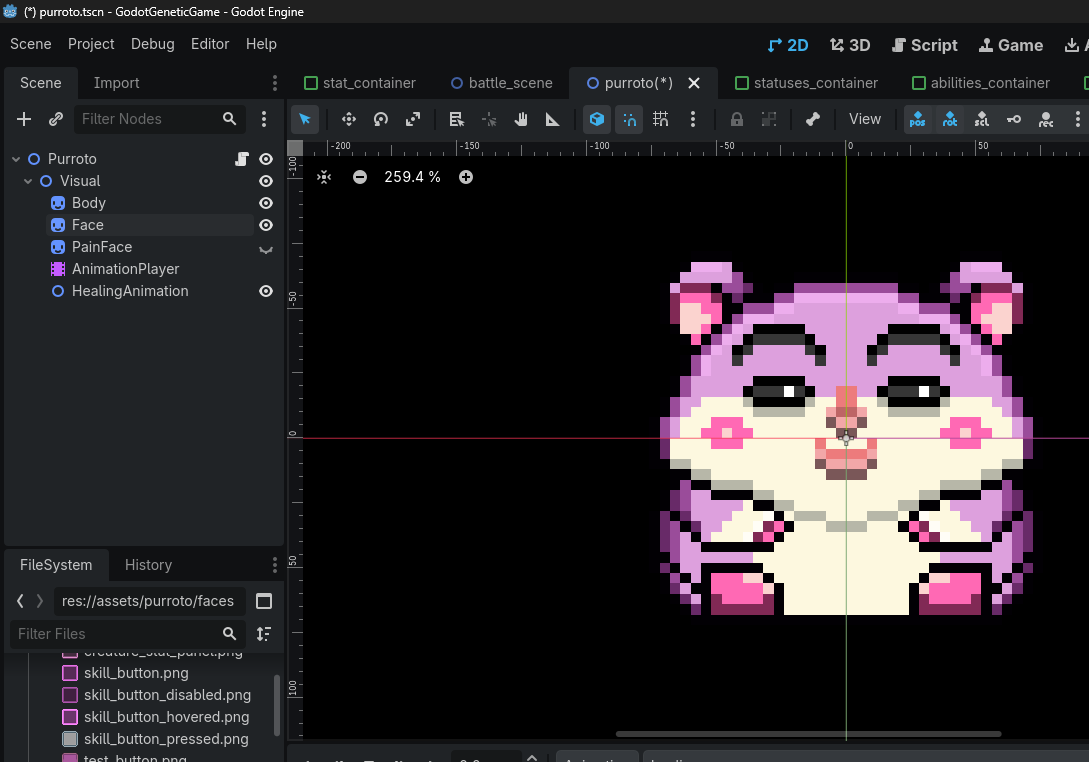Toggle grid snap in the toolbar
Viewport: 1089px width, 762px height.
[661, 119]
